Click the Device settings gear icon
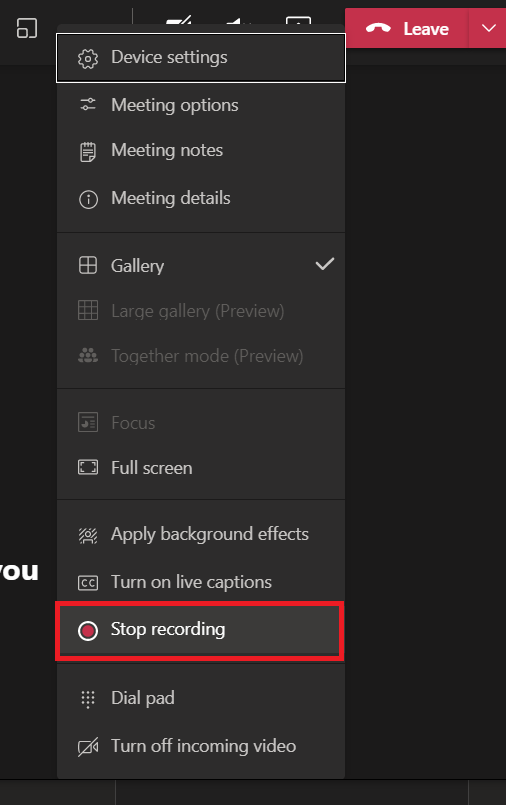 [88, 58]
